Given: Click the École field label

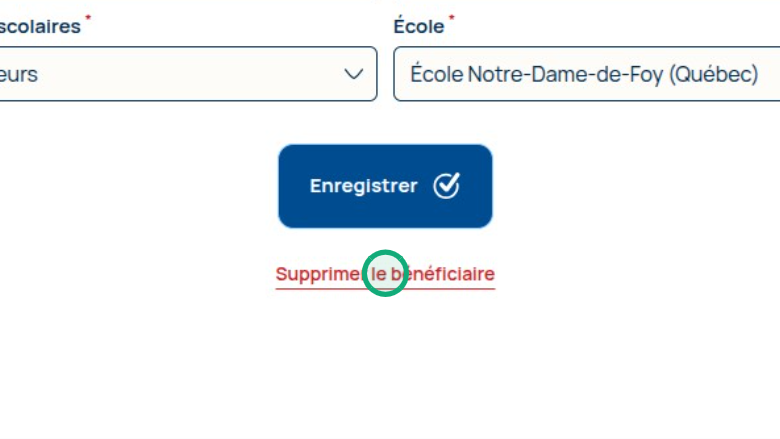Looking at the screenshot, I should point(418,27).
